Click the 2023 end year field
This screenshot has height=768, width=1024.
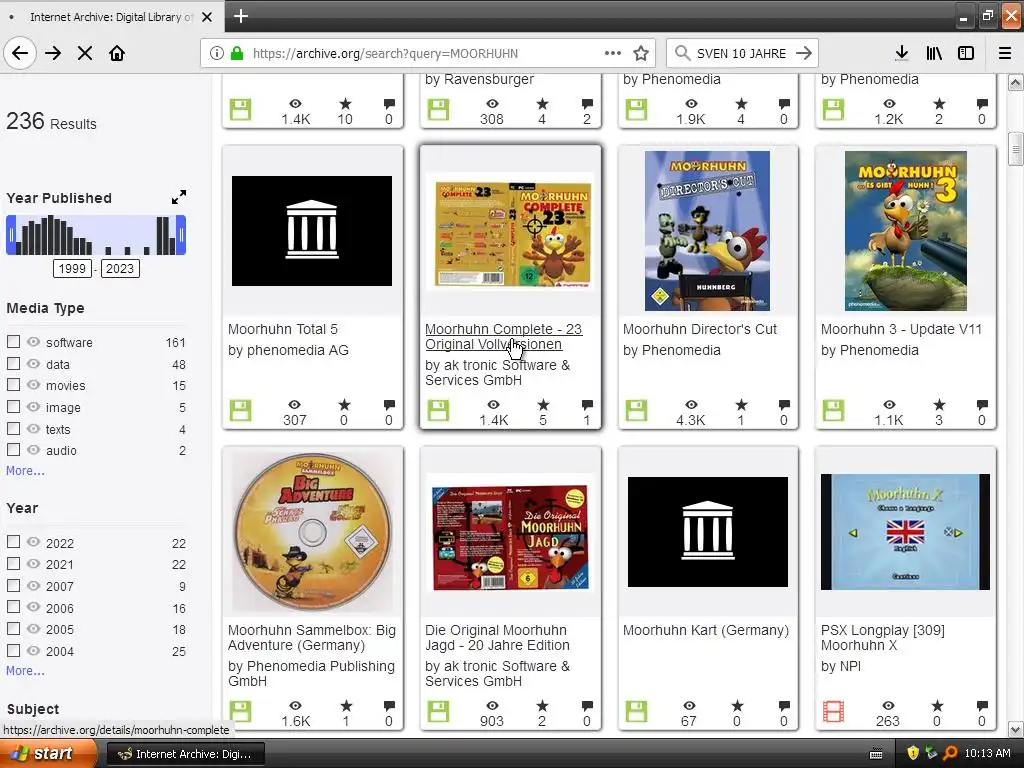120,268
